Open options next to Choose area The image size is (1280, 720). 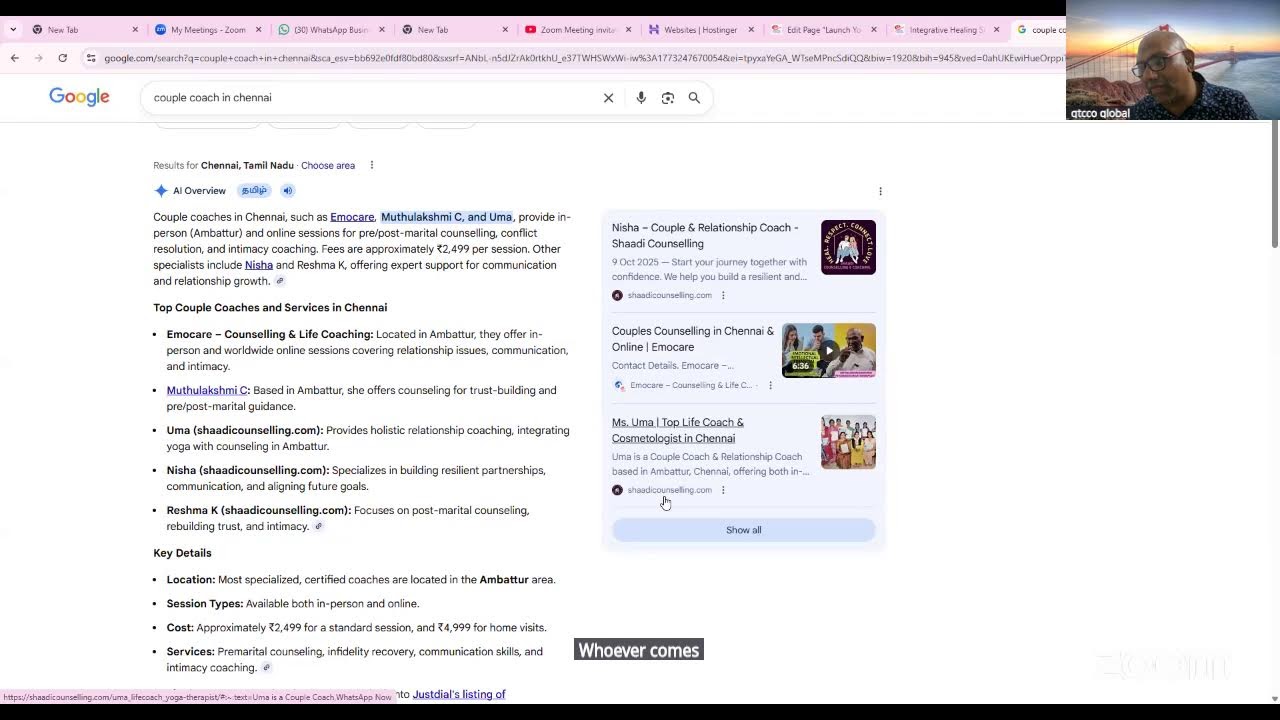[371, 165]
